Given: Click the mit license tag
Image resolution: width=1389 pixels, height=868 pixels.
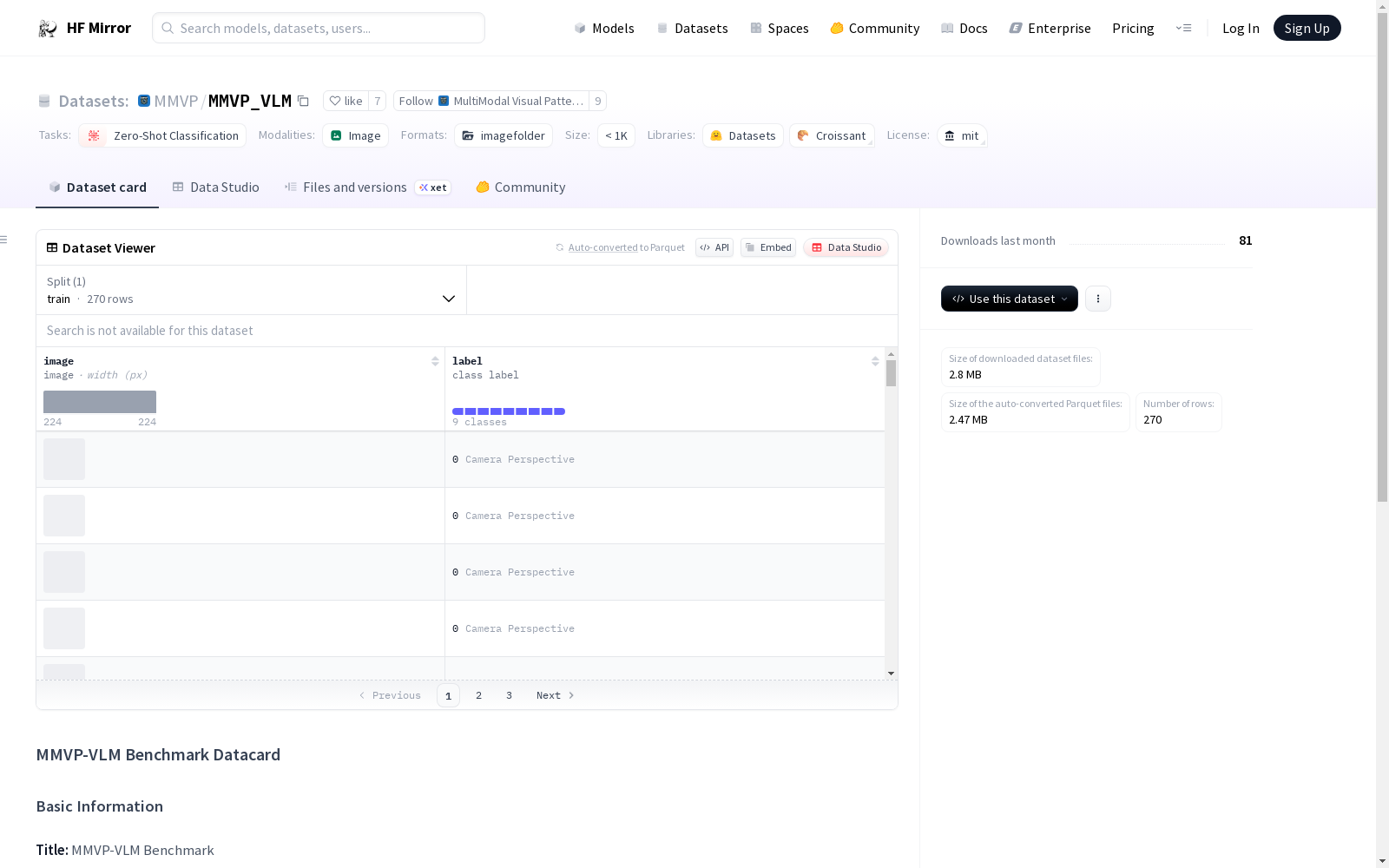Looking at the screenshot, I should coord(962,135).
